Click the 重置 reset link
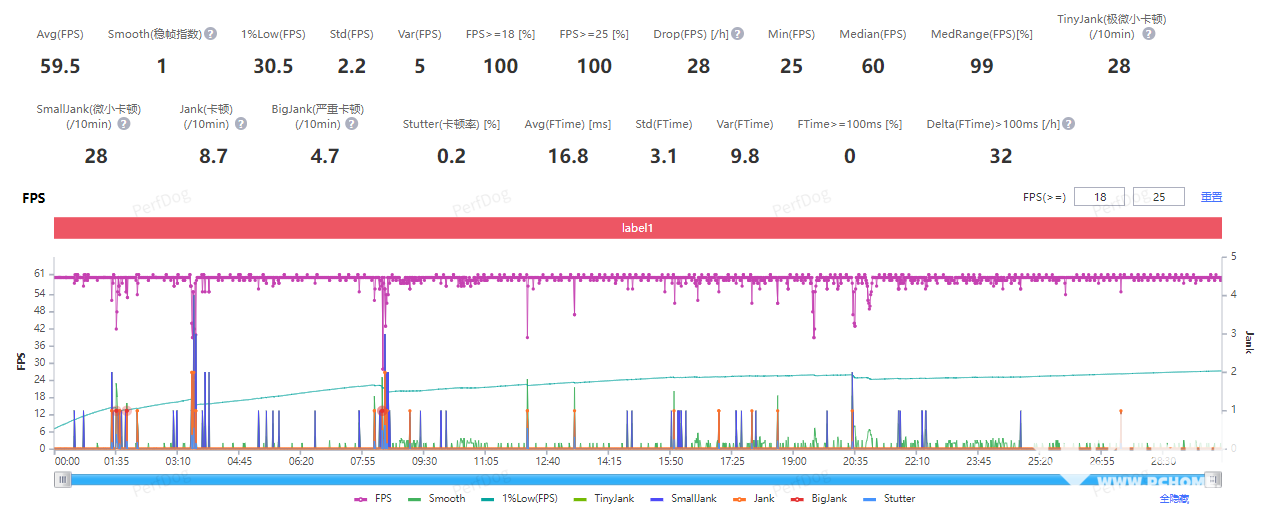 tap(1211, 197)
